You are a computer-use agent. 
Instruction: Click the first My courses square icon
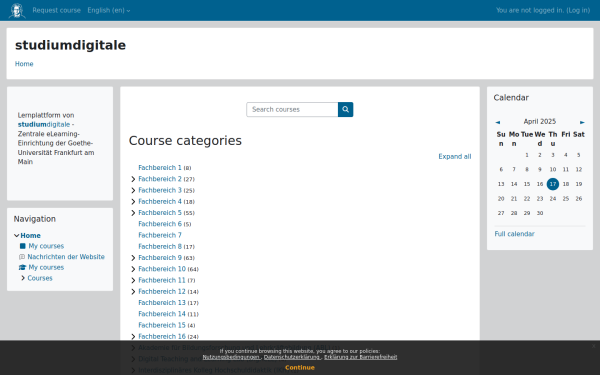pos(23,246)
